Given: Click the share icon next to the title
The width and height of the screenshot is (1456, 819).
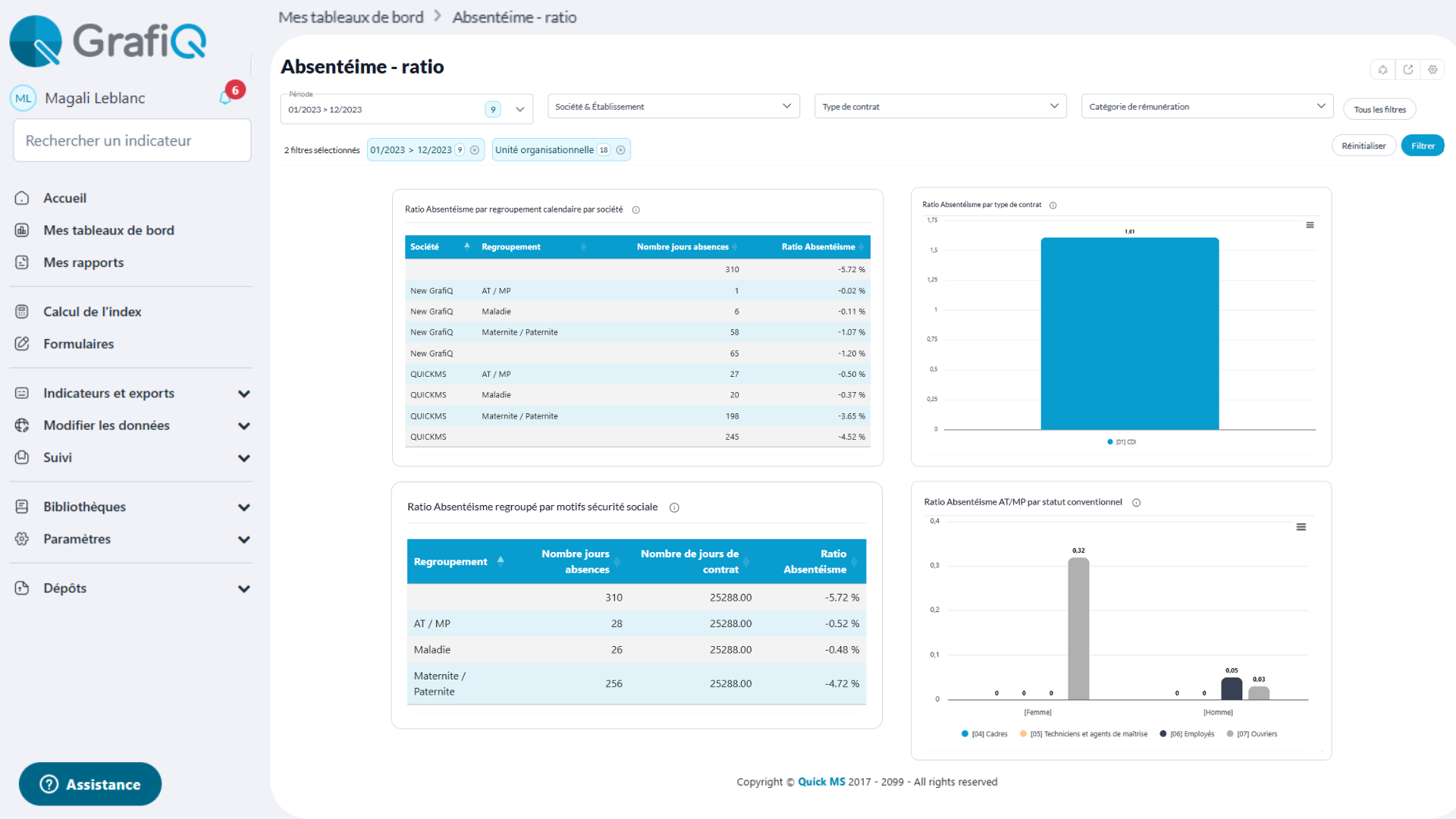Looking at the screenshot, I should coord(1382,70).
